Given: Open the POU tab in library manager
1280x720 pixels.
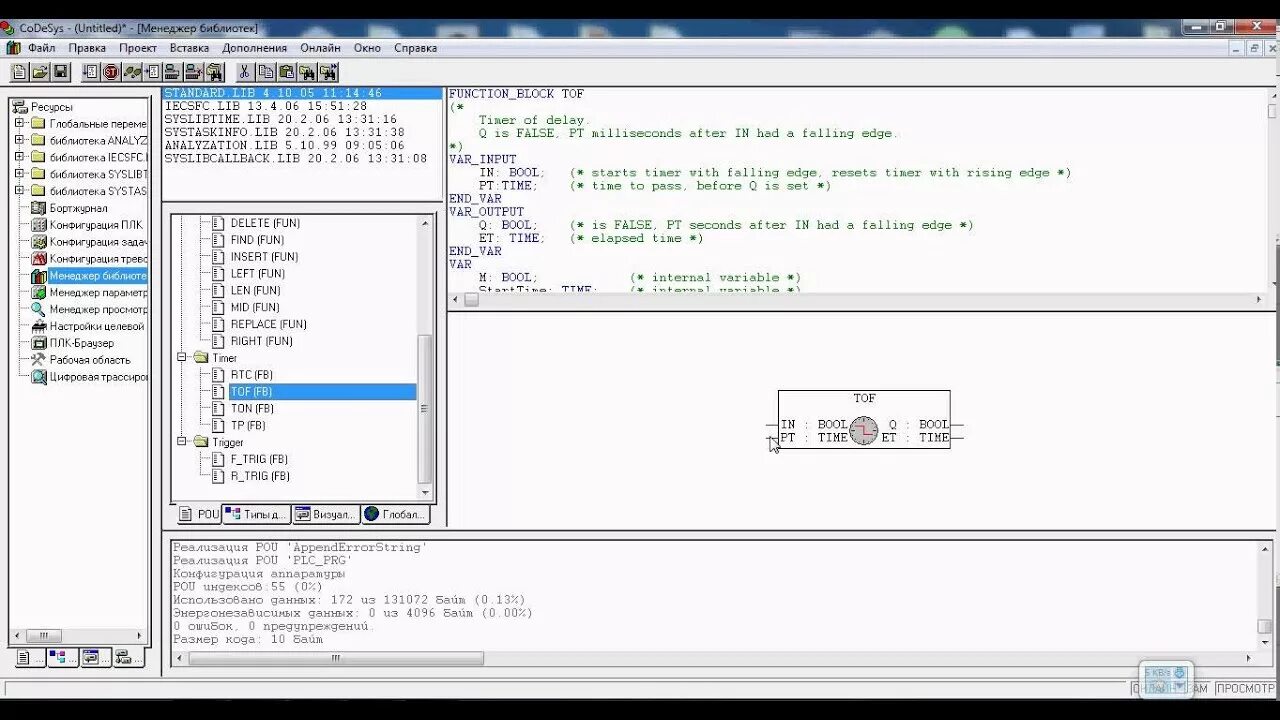Looking at the screenshot, I should point(199,514).
